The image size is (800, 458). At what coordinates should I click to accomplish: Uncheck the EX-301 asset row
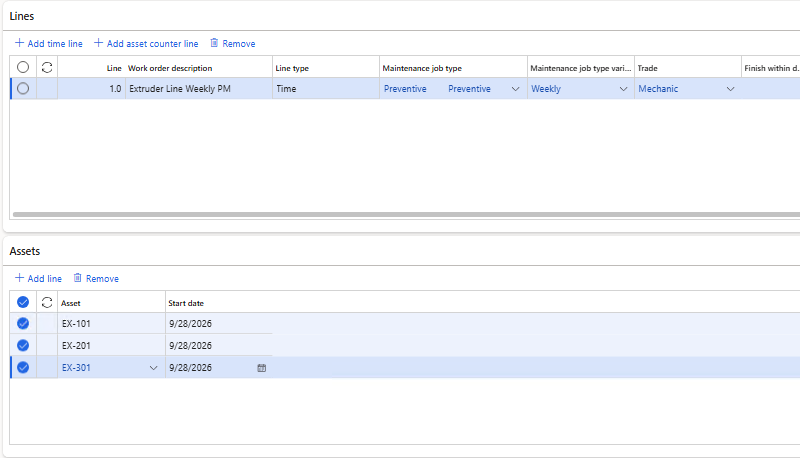click(23, 368)
